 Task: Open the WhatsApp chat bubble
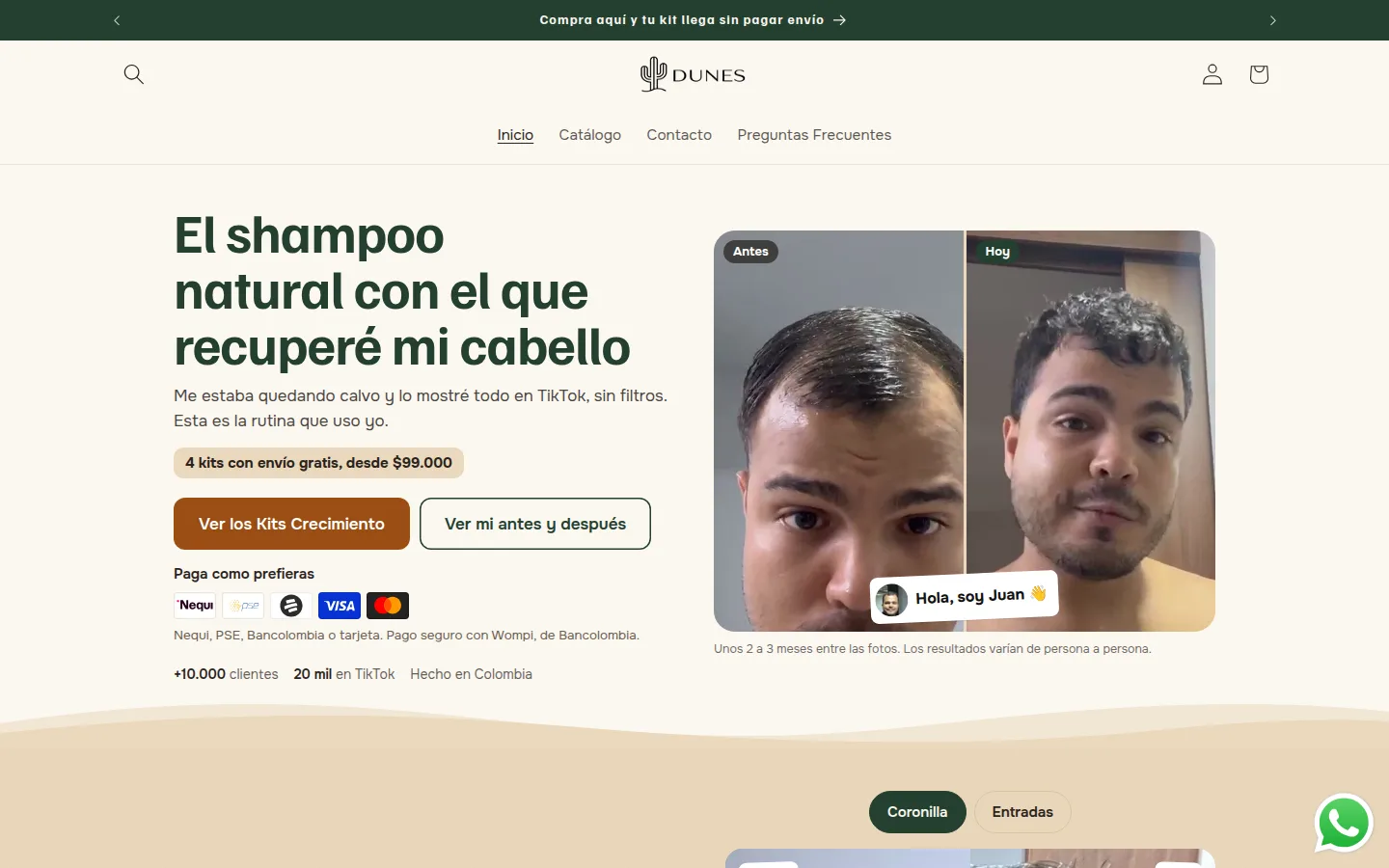tap(1344, 823)
